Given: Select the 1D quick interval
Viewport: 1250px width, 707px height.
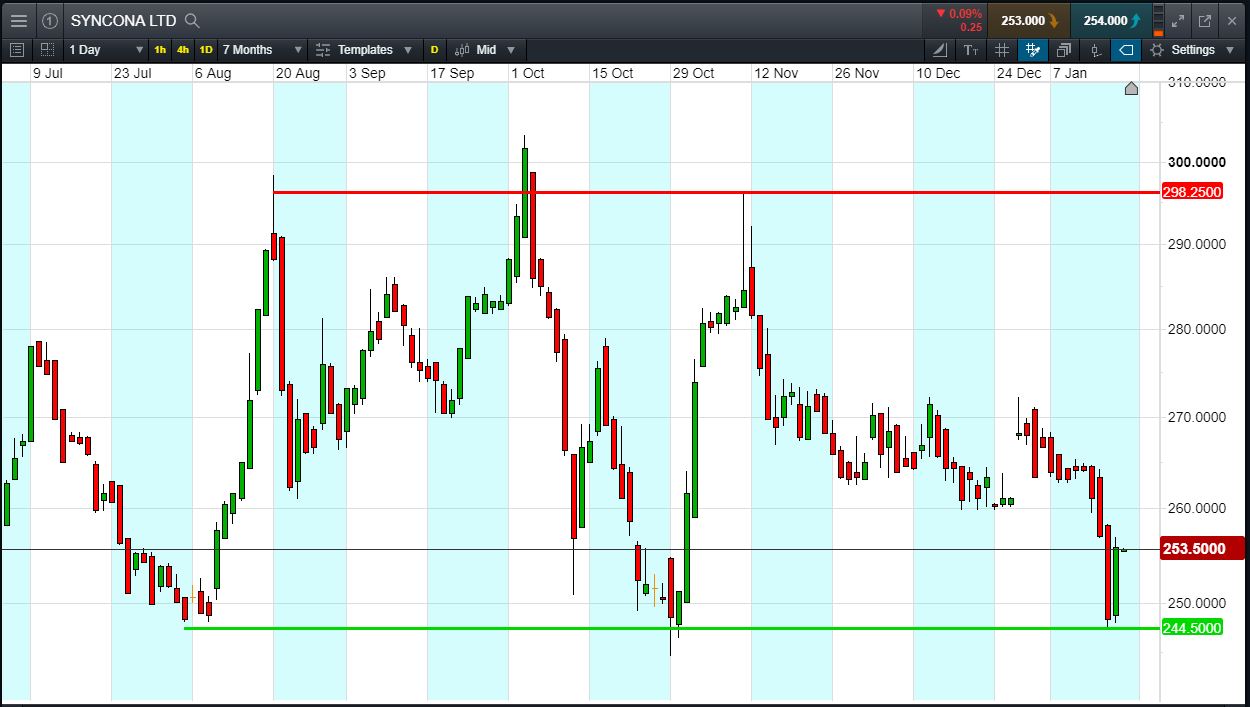Looking at the screenshot, I should 205,49.
